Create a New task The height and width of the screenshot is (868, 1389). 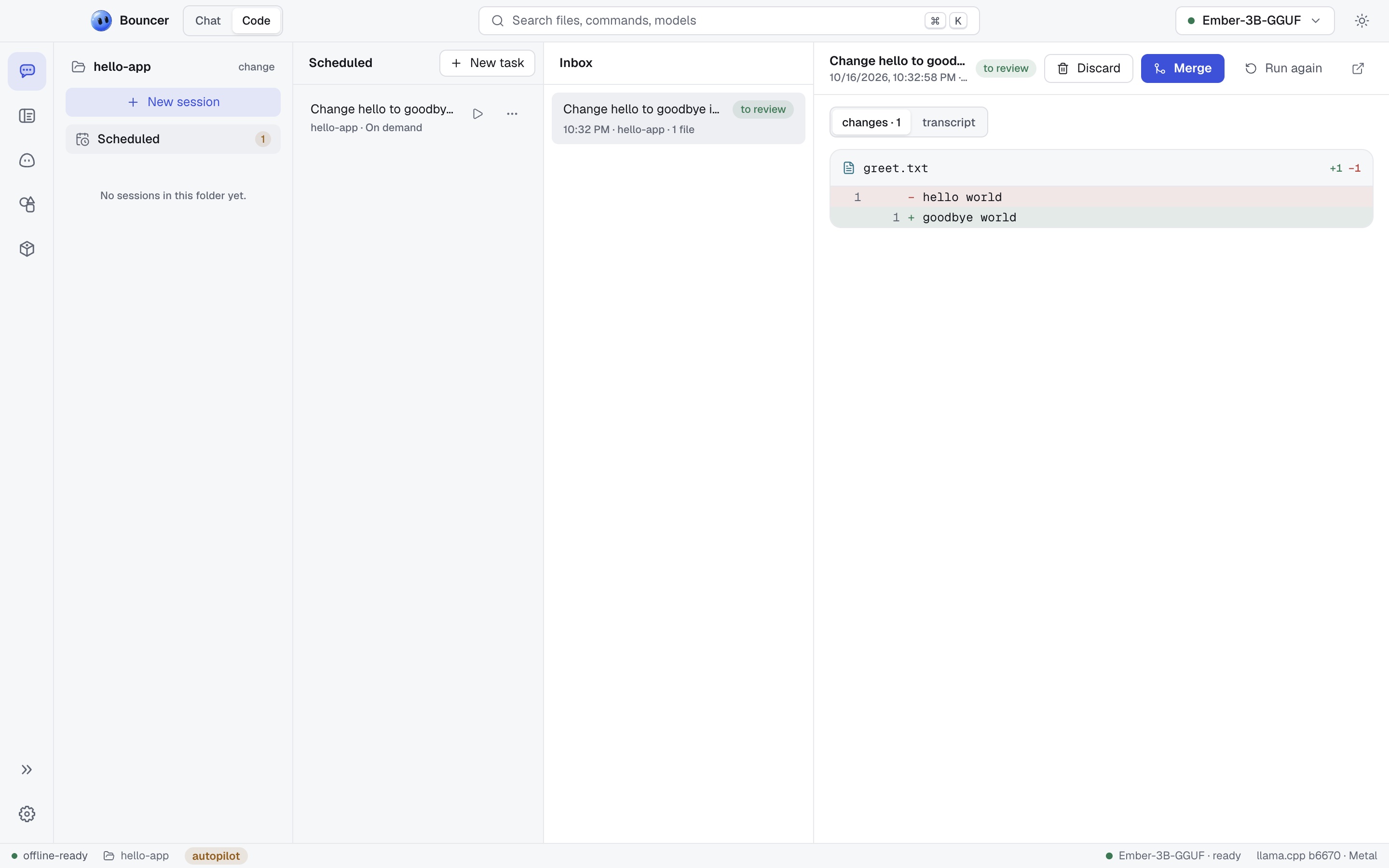click(487, 63)
